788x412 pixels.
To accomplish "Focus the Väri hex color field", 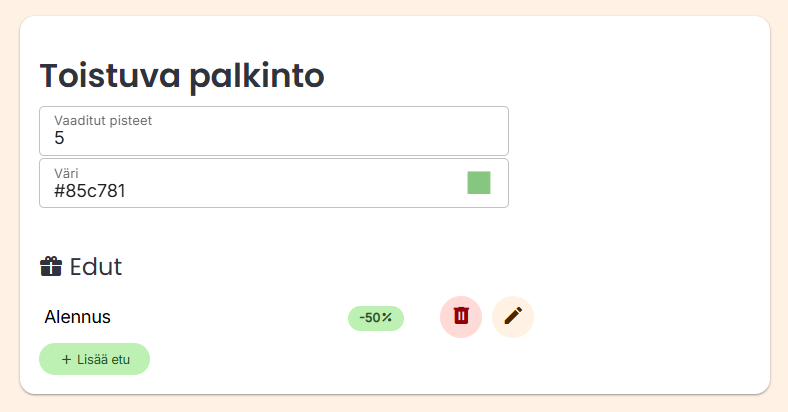I will pos(250,190).
